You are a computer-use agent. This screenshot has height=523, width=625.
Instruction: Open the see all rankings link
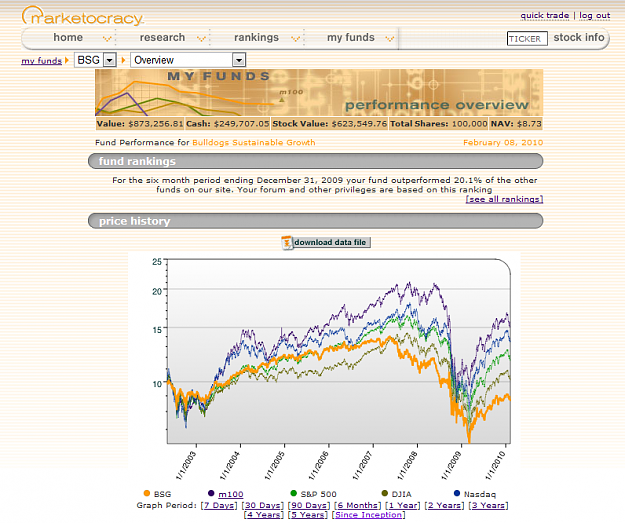[504, 199]
